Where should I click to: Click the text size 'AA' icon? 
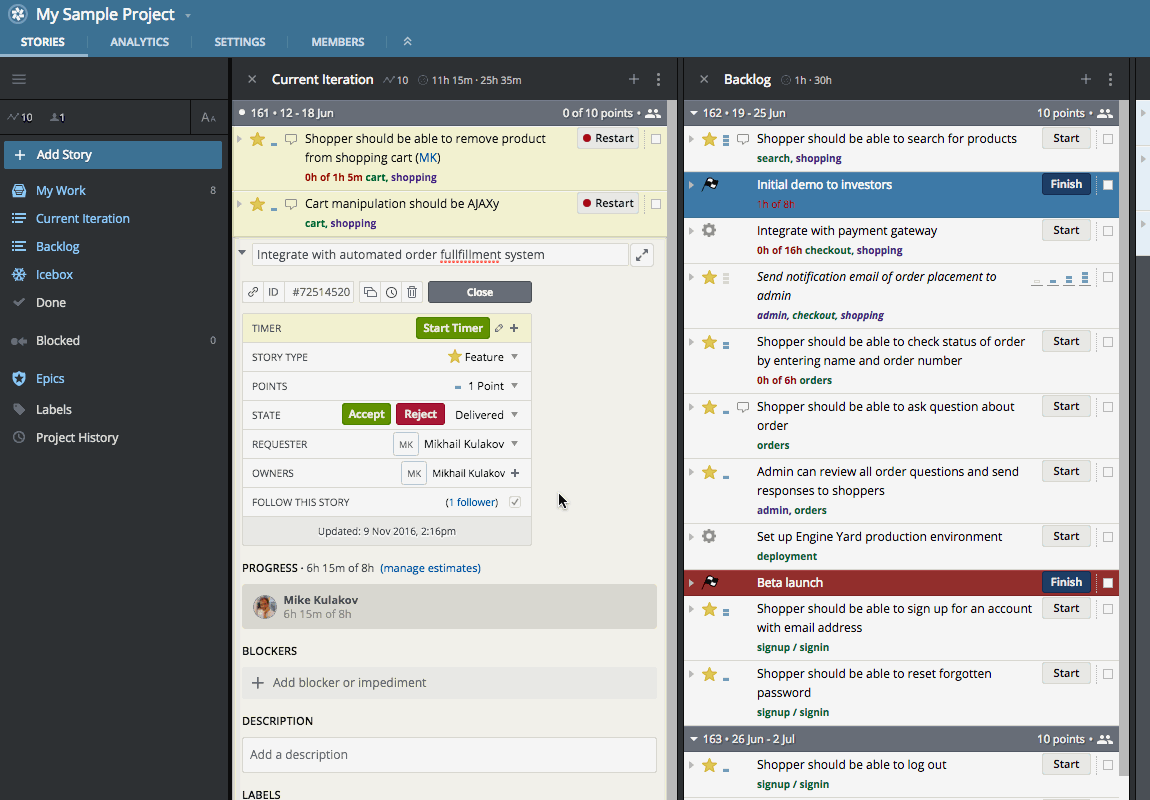click(x=208, y=117)
